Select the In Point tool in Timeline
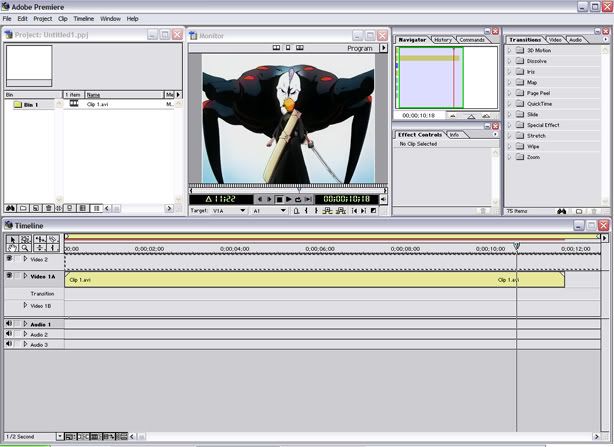614x447 pixels. 53,247
